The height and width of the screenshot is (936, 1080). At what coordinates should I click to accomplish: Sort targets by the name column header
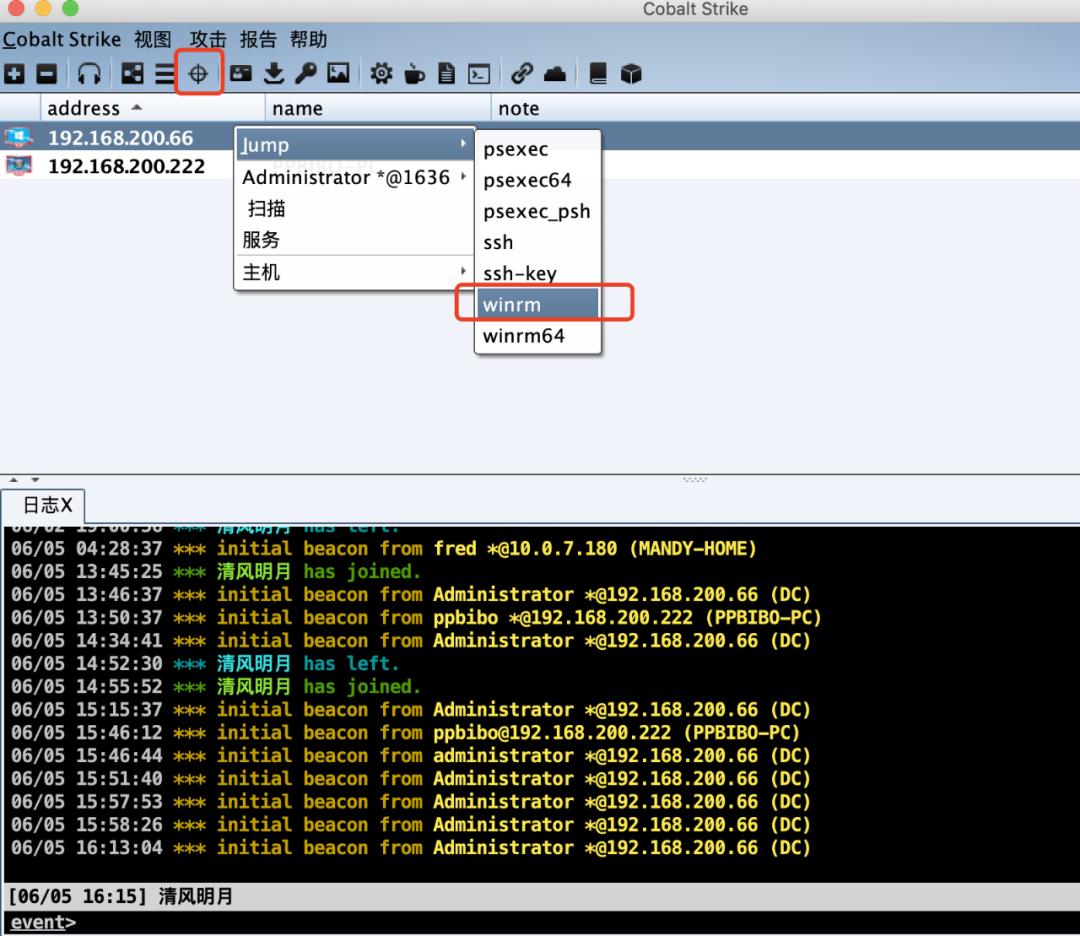378,108
